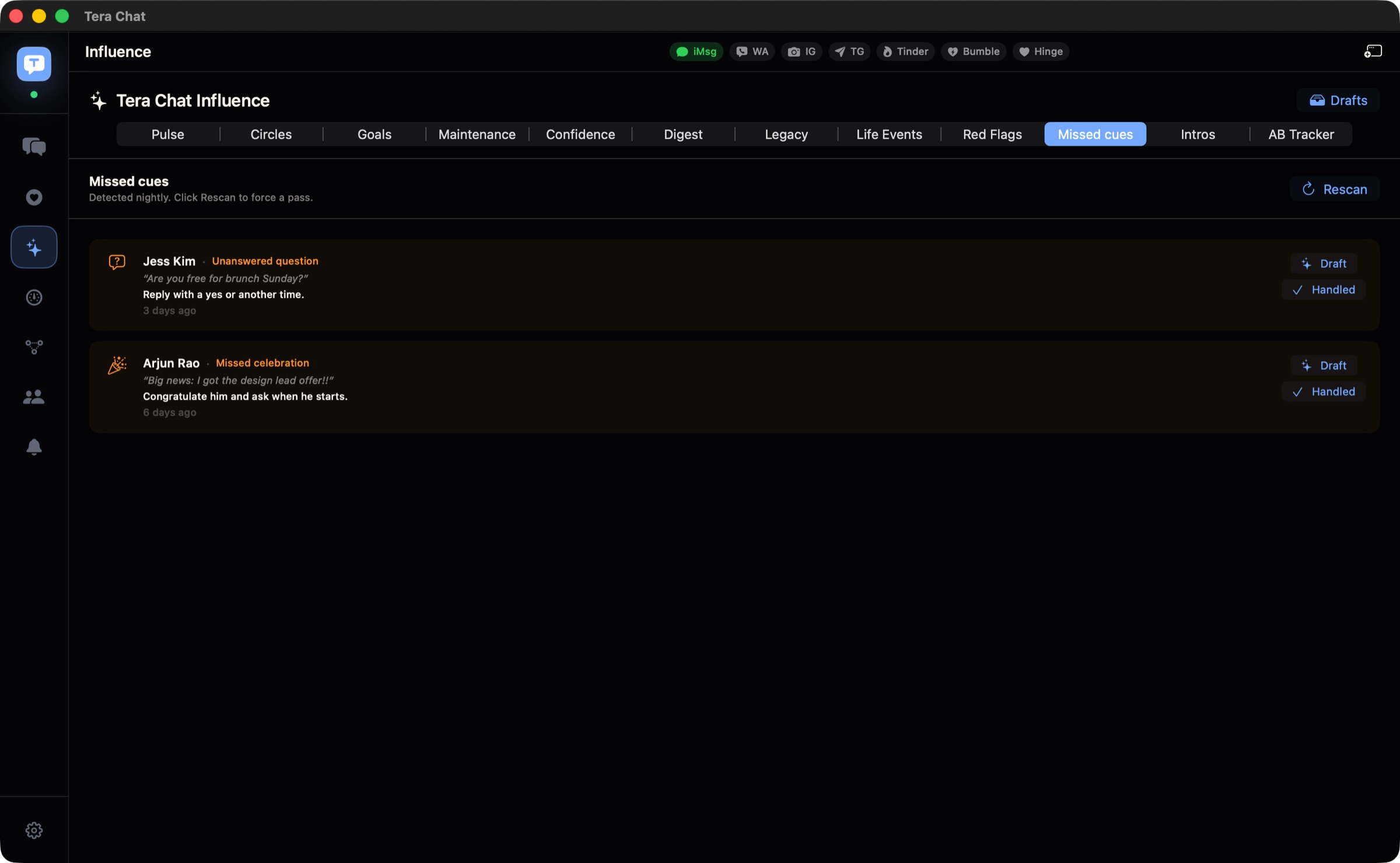Select the sparkle Influence sidebar icon
This screenshot has width=1400, height=863.
pyautogui.click(x=34, y=247)
